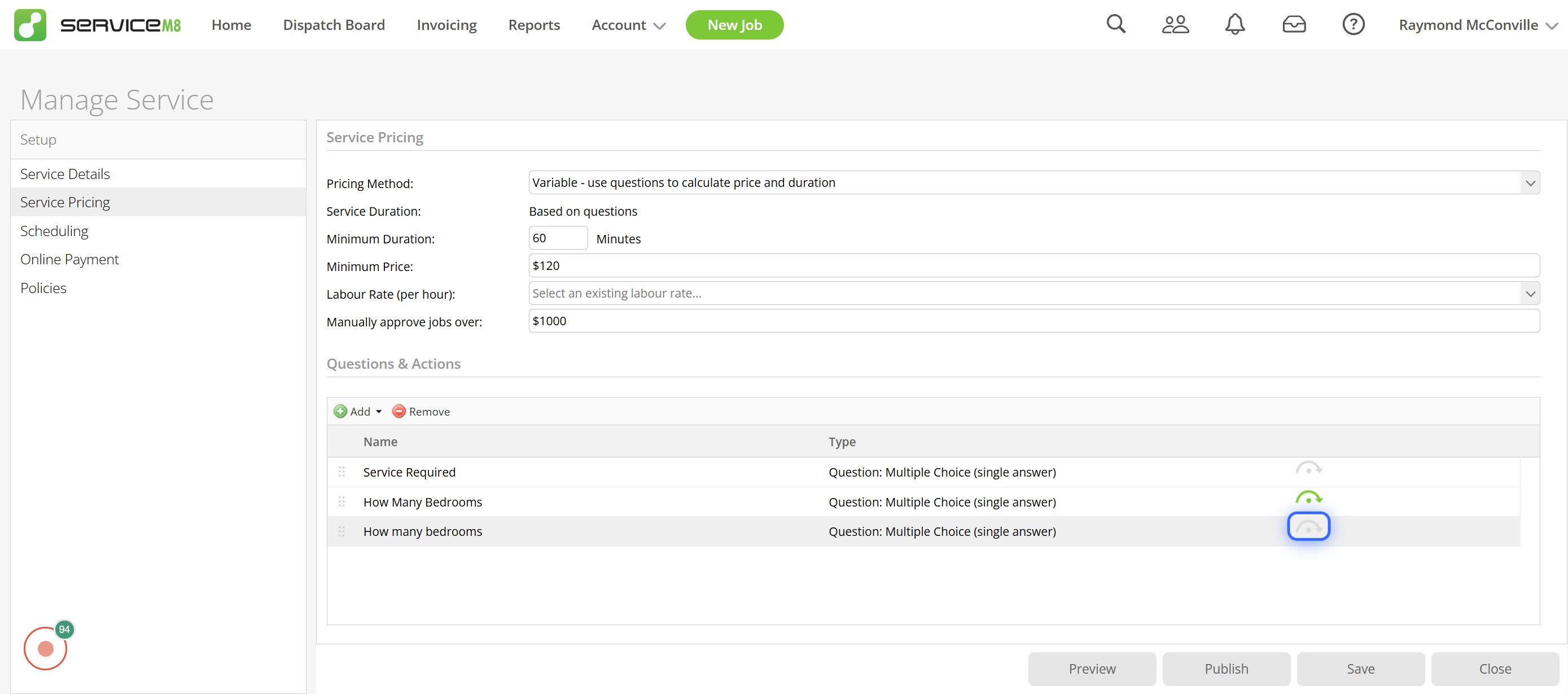Click highlighted branching icon on How many bedrooms

(x=1308, y=527)
